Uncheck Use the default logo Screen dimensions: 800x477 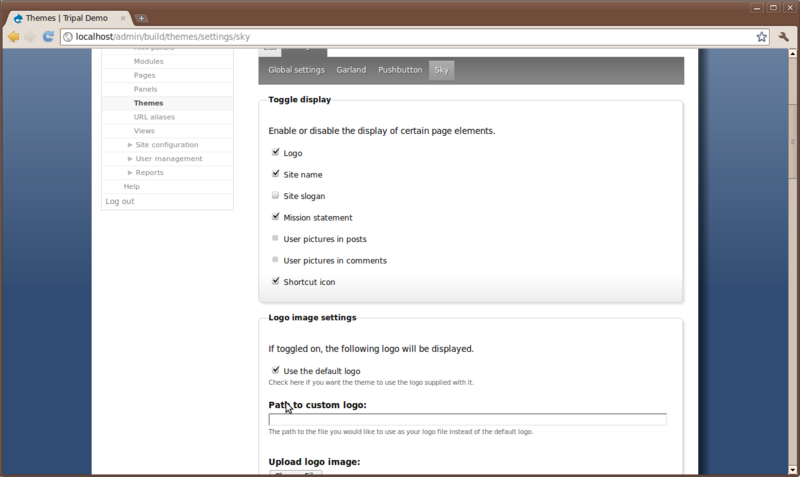[x=276, y=370]
